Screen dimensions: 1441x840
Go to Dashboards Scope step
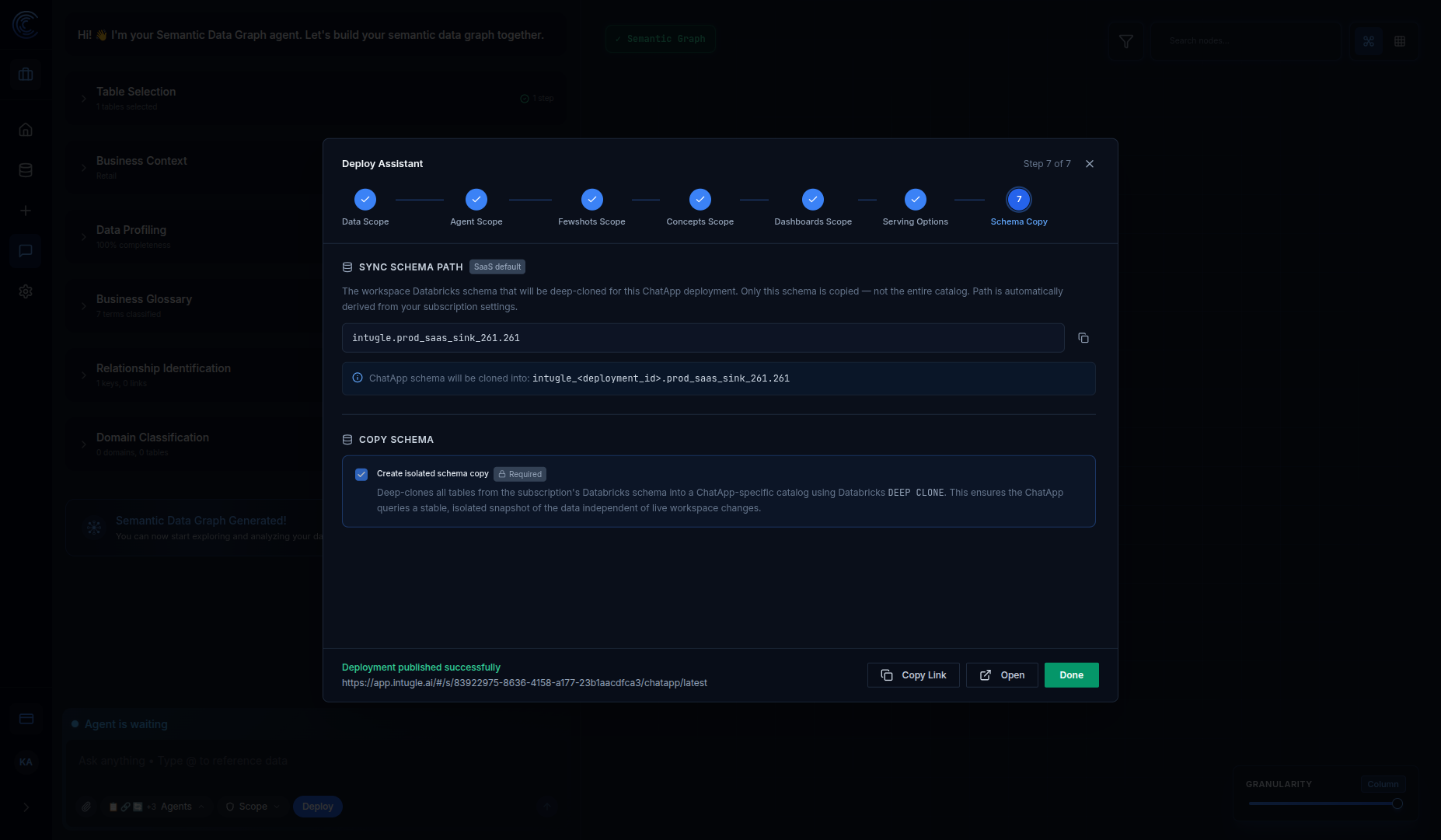pyautogui.click(x=813, y=200)
